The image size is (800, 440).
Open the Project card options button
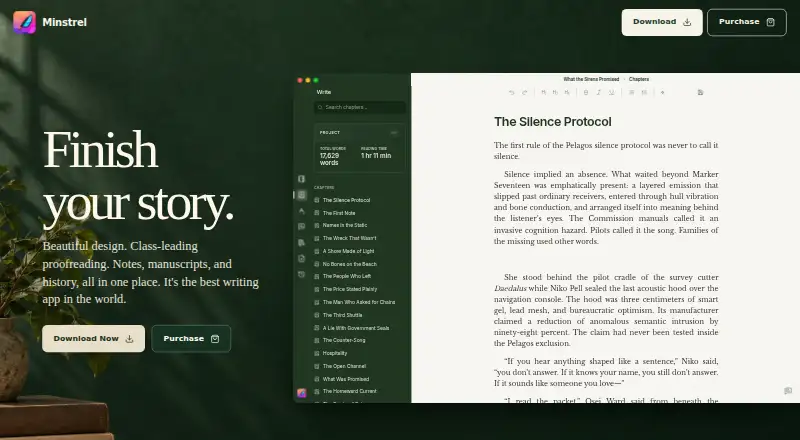coord(394,133)
